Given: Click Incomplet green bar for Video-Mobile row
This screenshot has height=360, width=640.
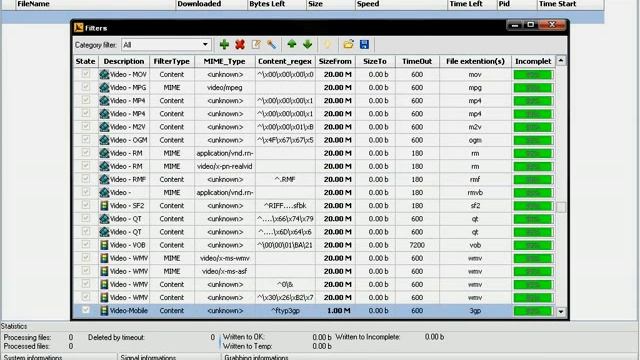Looking at the screenshot, I should 533,311.
